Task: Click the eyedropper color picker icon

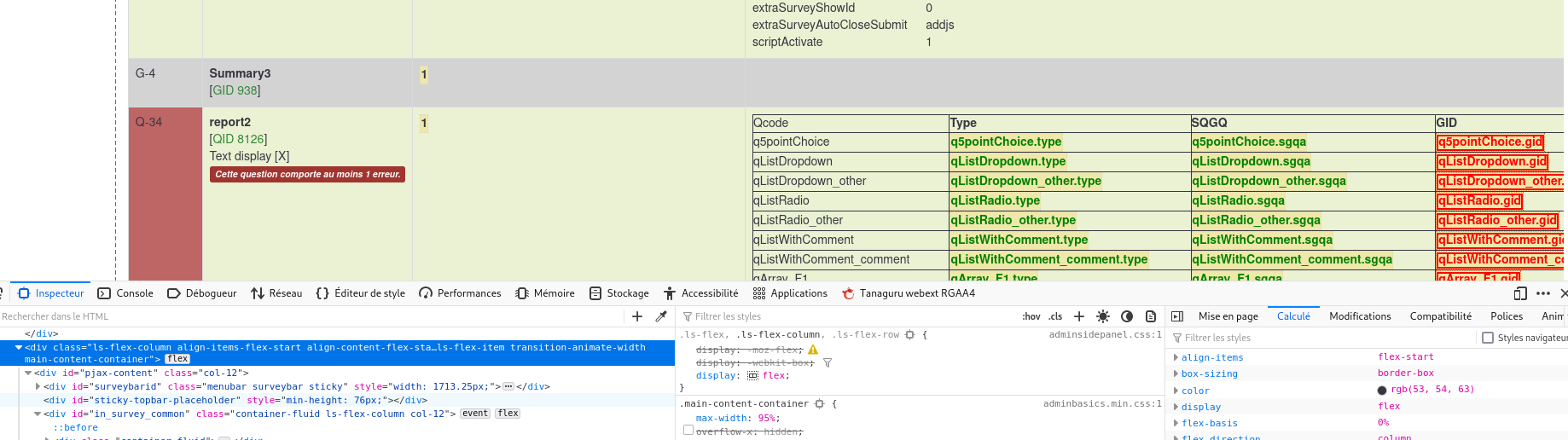Action: tap(660, 316)
